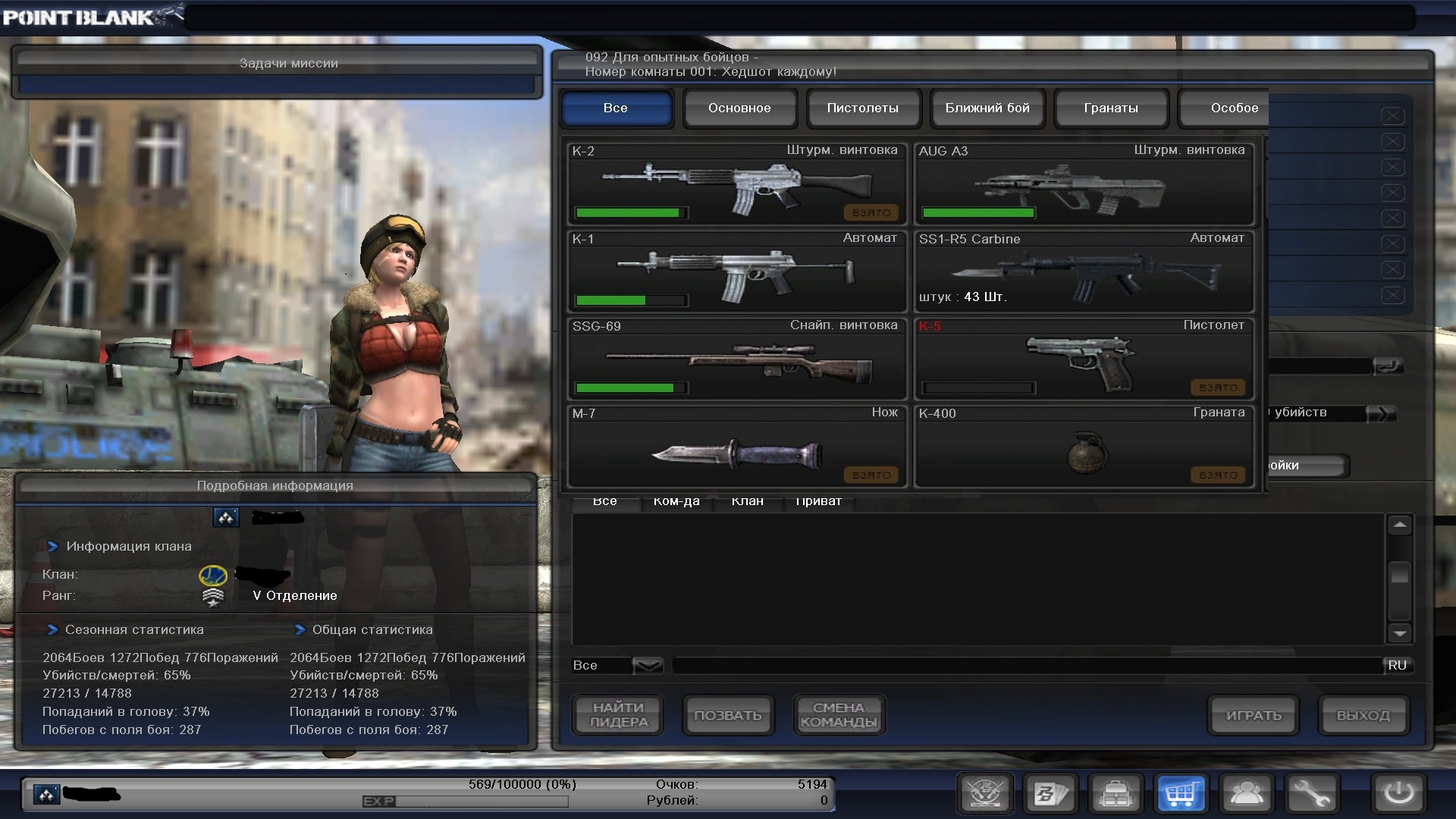Select the Ближний бой tab

click(987, 108)
